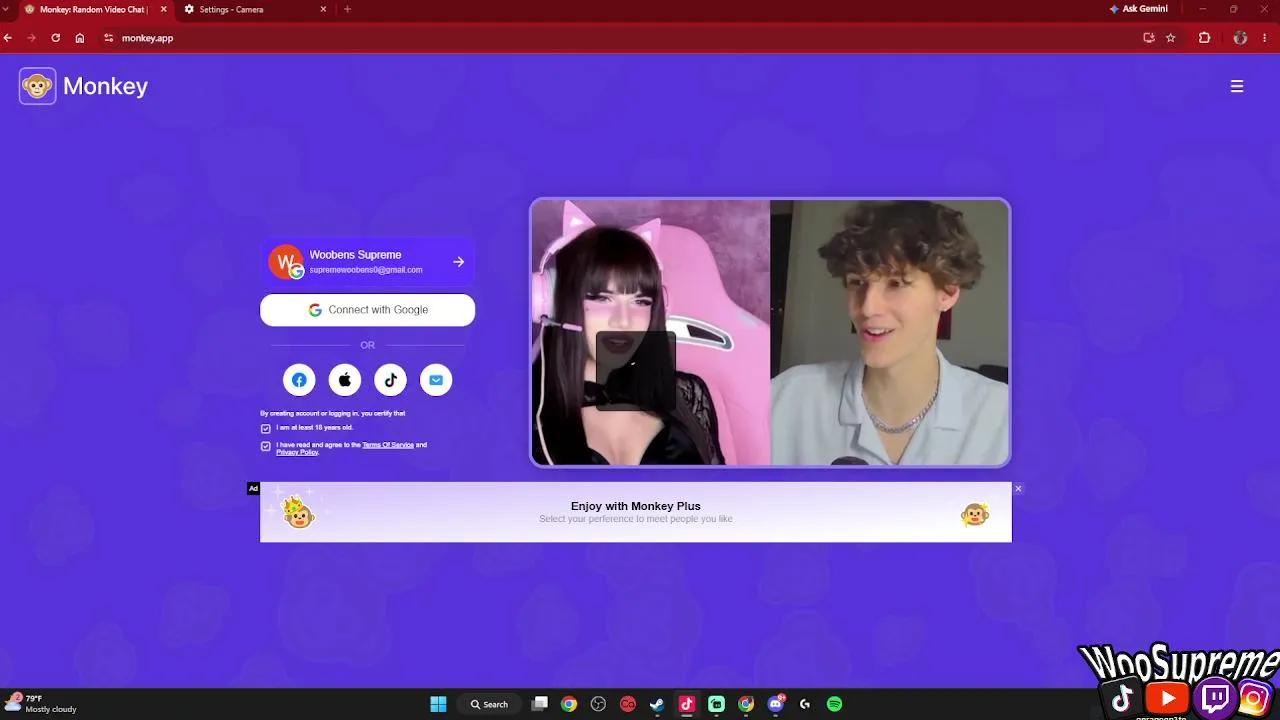Screen dimensions: 1280x720
Task: Open Task View on taskbar
Action: [540, 704]
